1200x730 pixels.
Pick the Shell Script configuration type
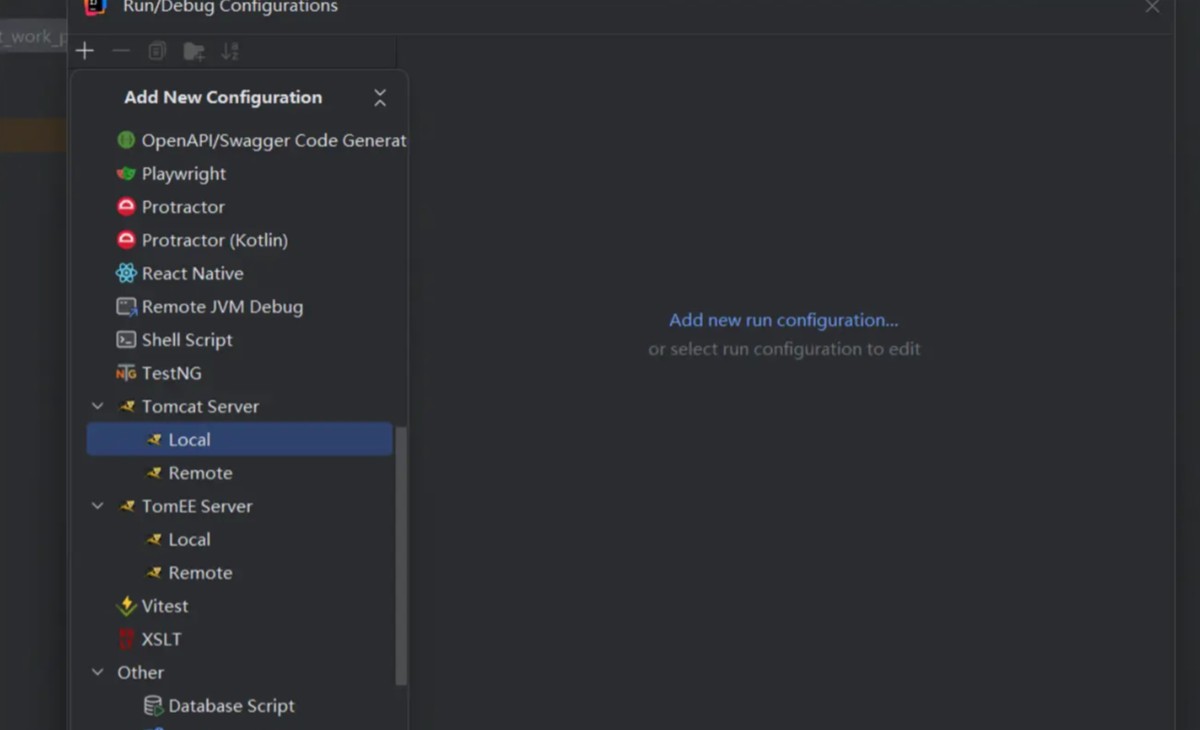[x=186, y=340]
